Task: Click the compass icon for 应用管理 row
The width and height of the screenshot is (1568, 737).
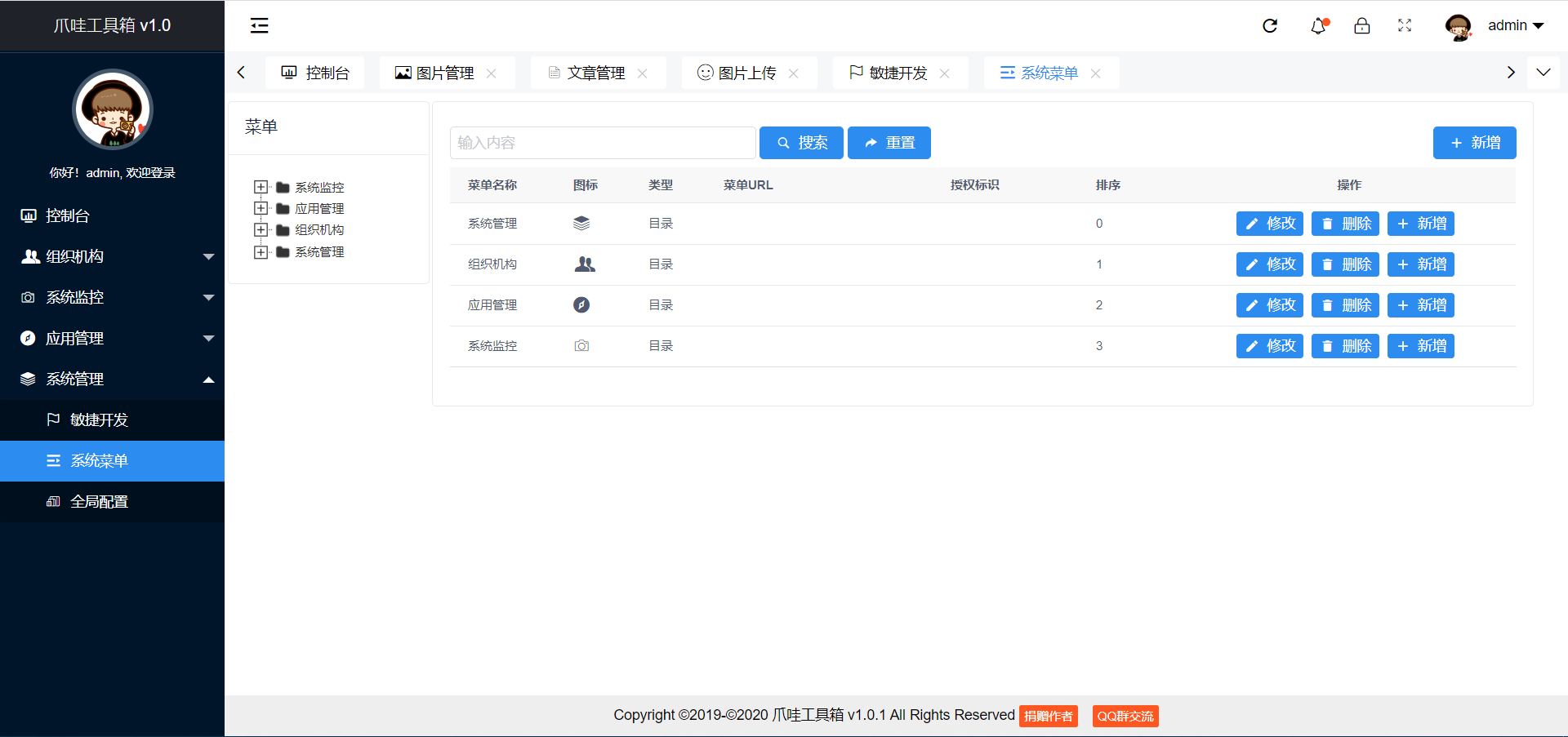Action: (x=581, y=304)
